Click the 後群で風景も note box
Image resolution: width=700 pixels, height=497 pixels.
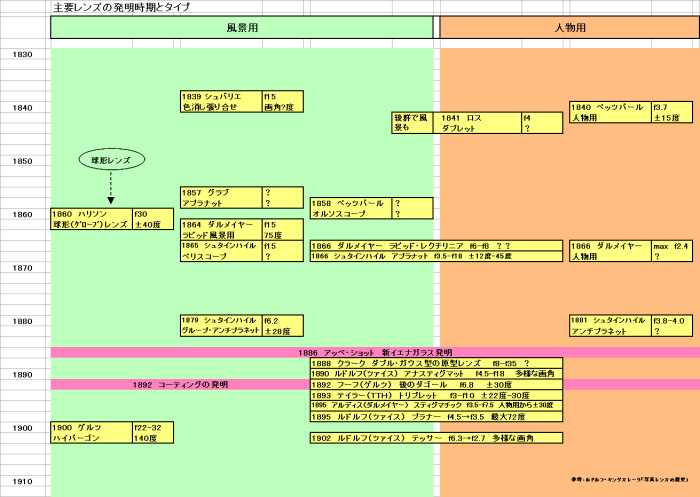[x=411, y=123]
